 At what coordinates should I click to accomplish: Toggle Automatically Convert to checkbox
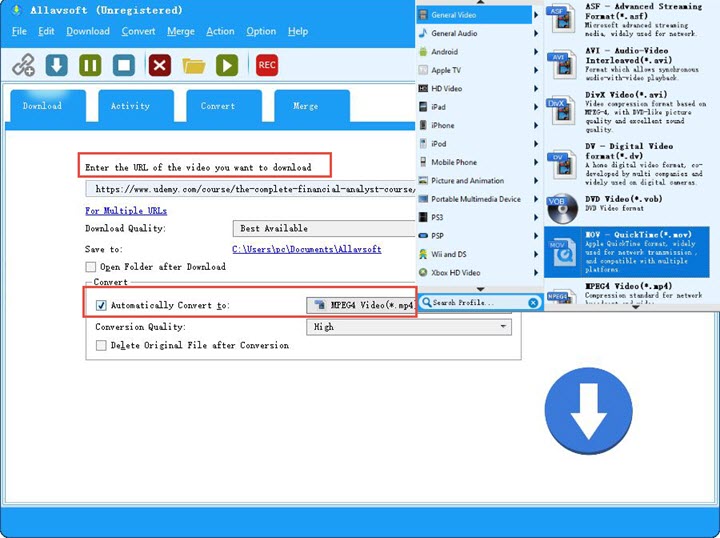click(x=101, y=305)
